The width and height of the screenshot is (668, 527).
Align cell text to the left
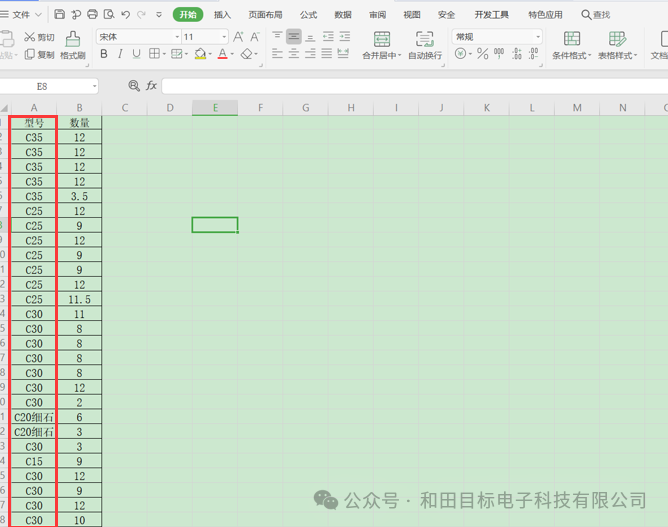(277, 54)
